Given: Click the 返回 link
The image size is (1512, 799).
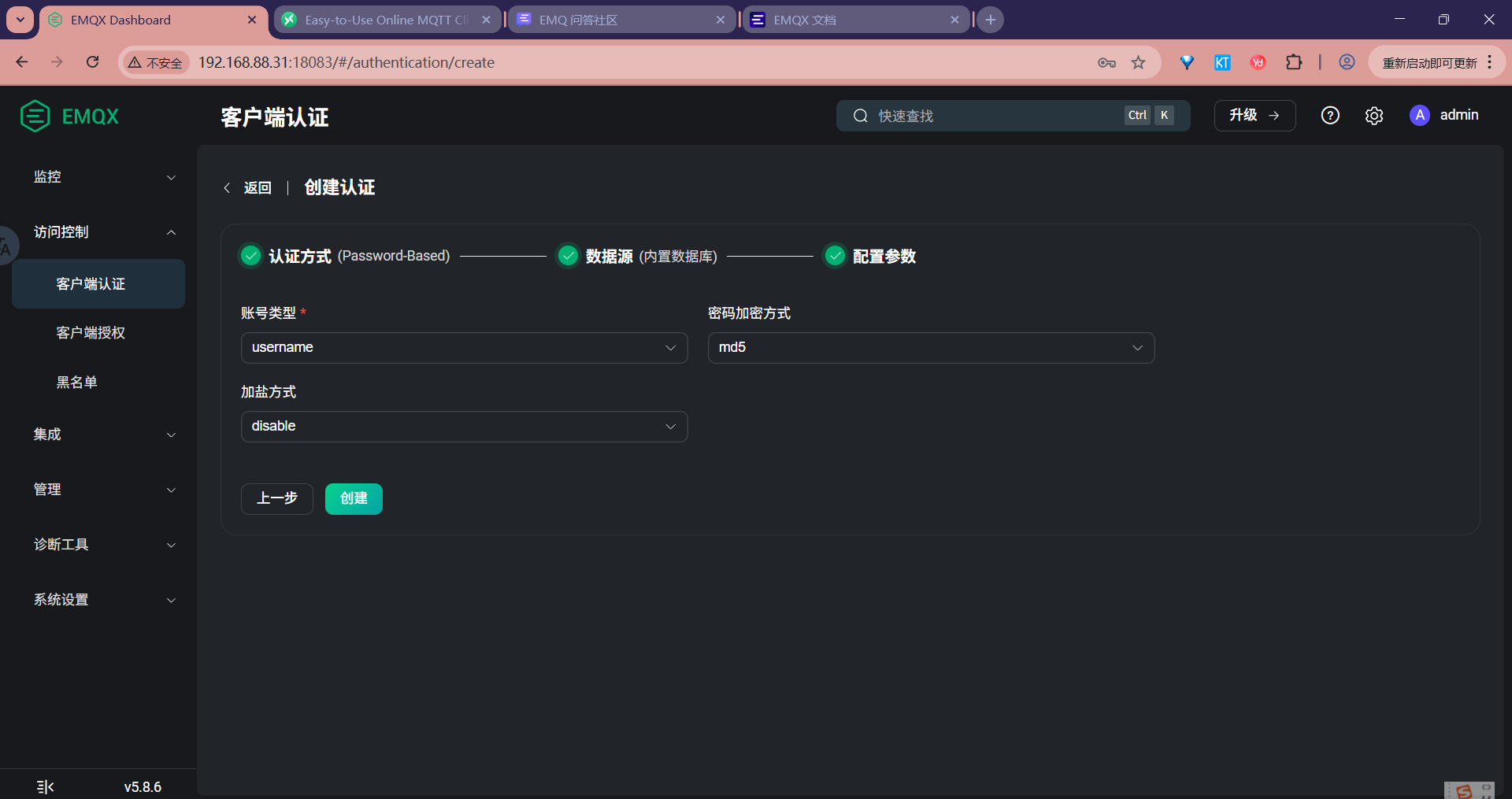Looking at the screenshot, I should click(258, 187).
